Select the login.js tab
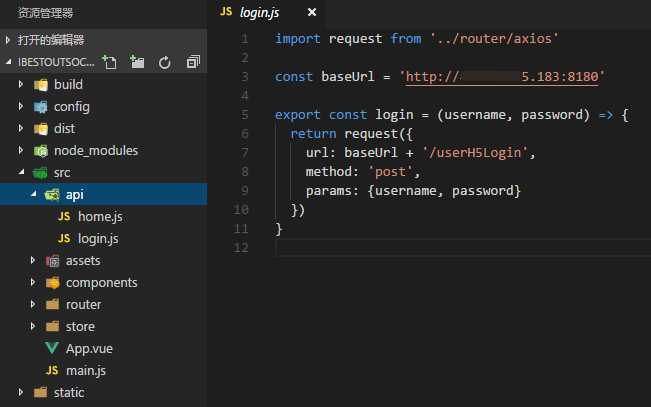 point(266,13)
